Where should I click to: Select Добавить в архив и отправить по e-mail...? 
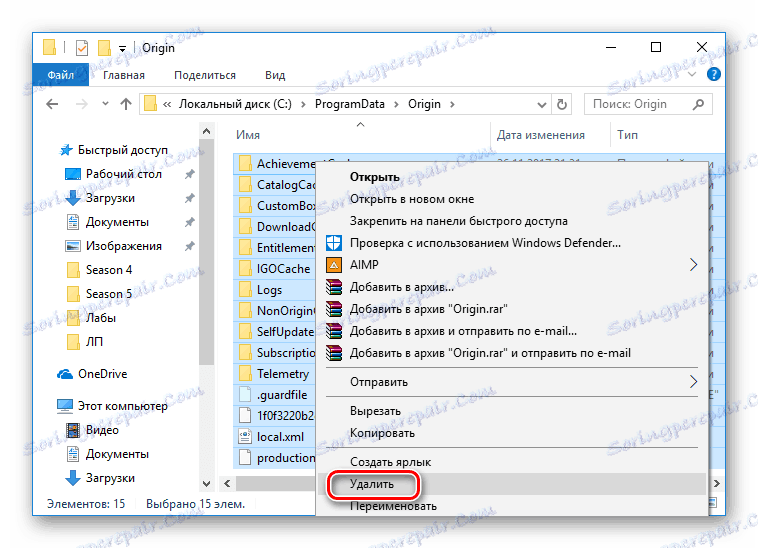(x=512, y=331)
